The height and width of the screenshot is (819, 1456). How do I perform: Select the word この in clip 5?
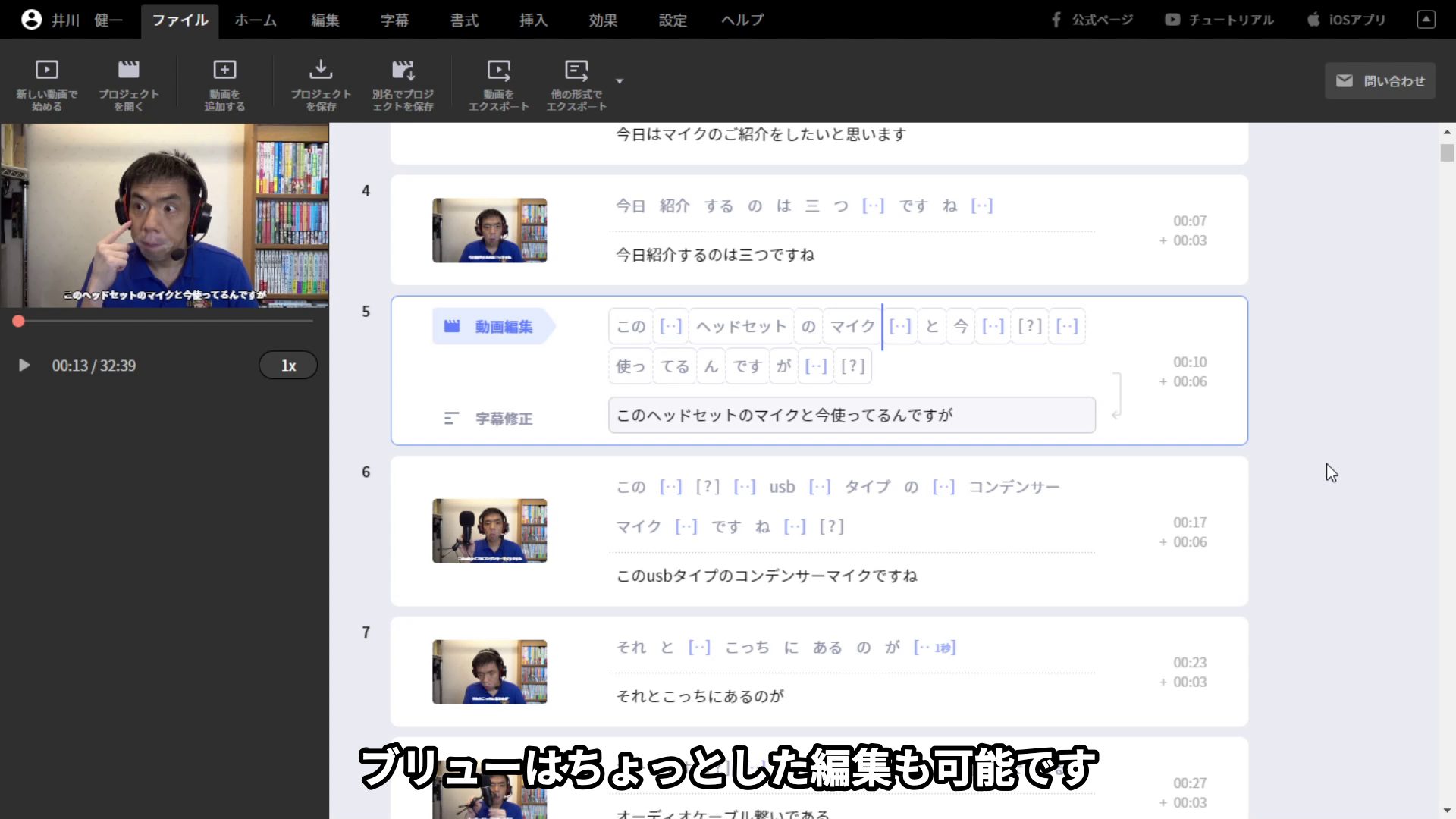[x=631, y=327]
